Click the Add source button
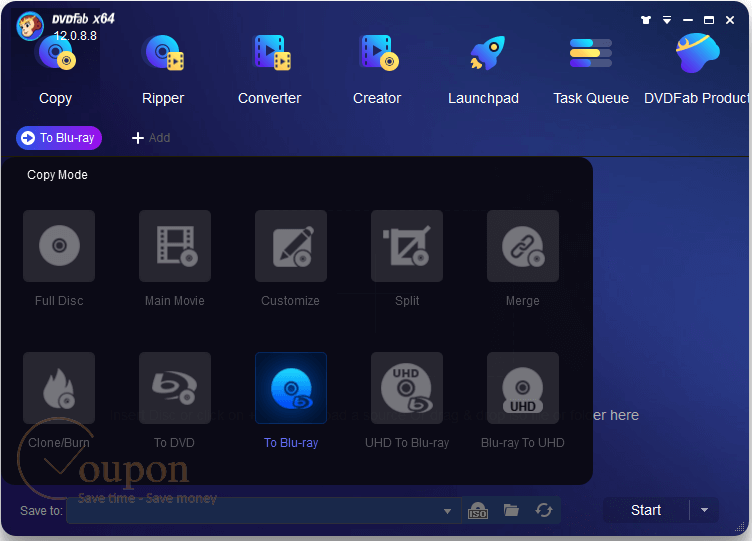Viewport: 752px width, 541px height. point(151,138)
